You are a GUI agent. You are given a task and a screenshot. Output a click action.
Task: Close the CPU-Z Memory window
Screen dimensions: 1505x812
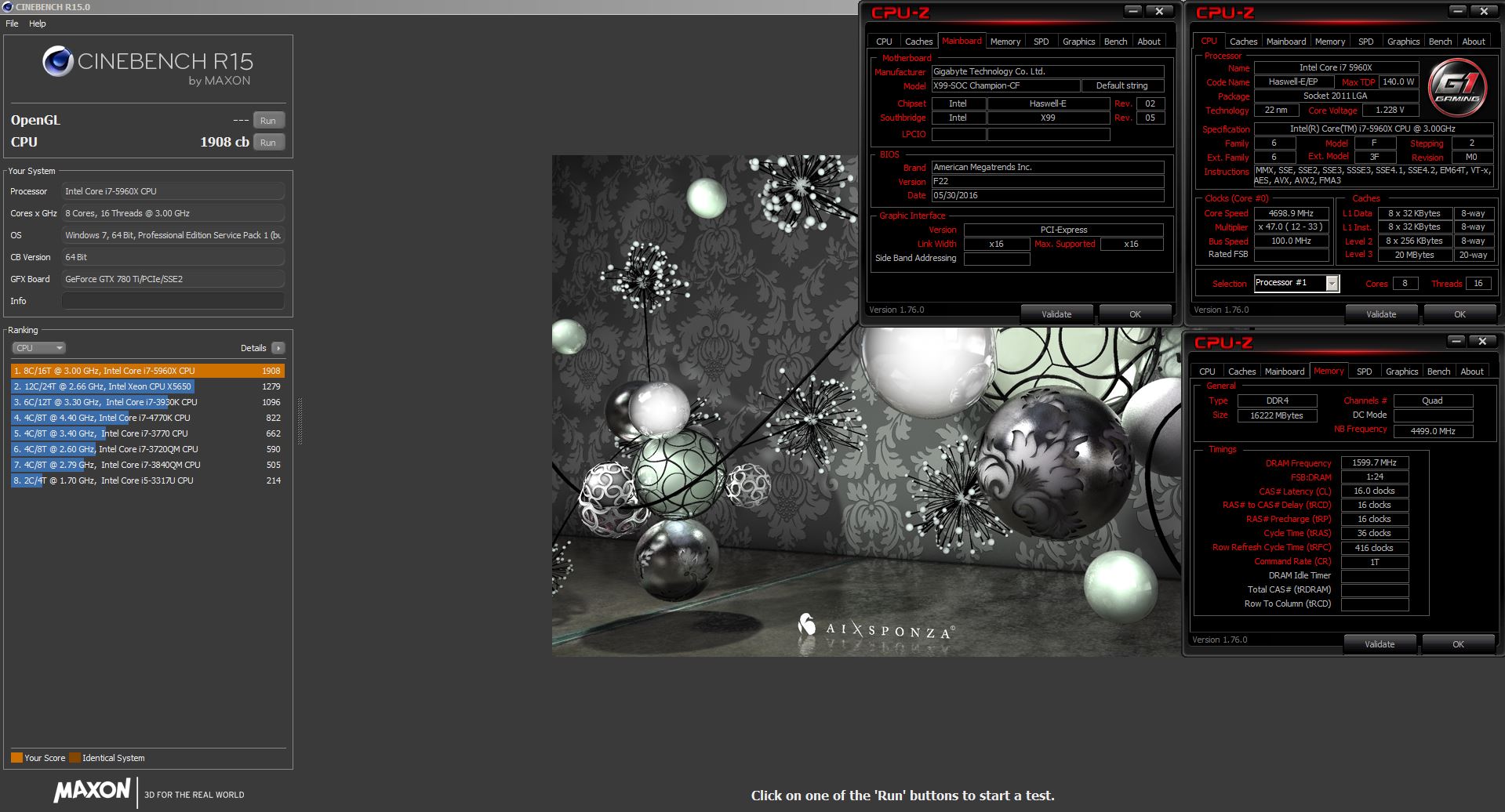pos(1482,341)
